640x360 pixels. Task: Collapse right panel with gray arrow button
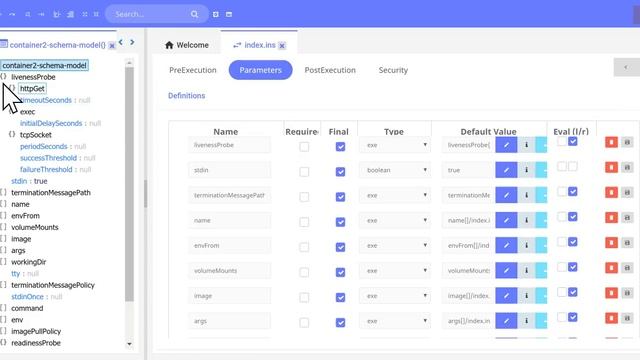point(627,67)
